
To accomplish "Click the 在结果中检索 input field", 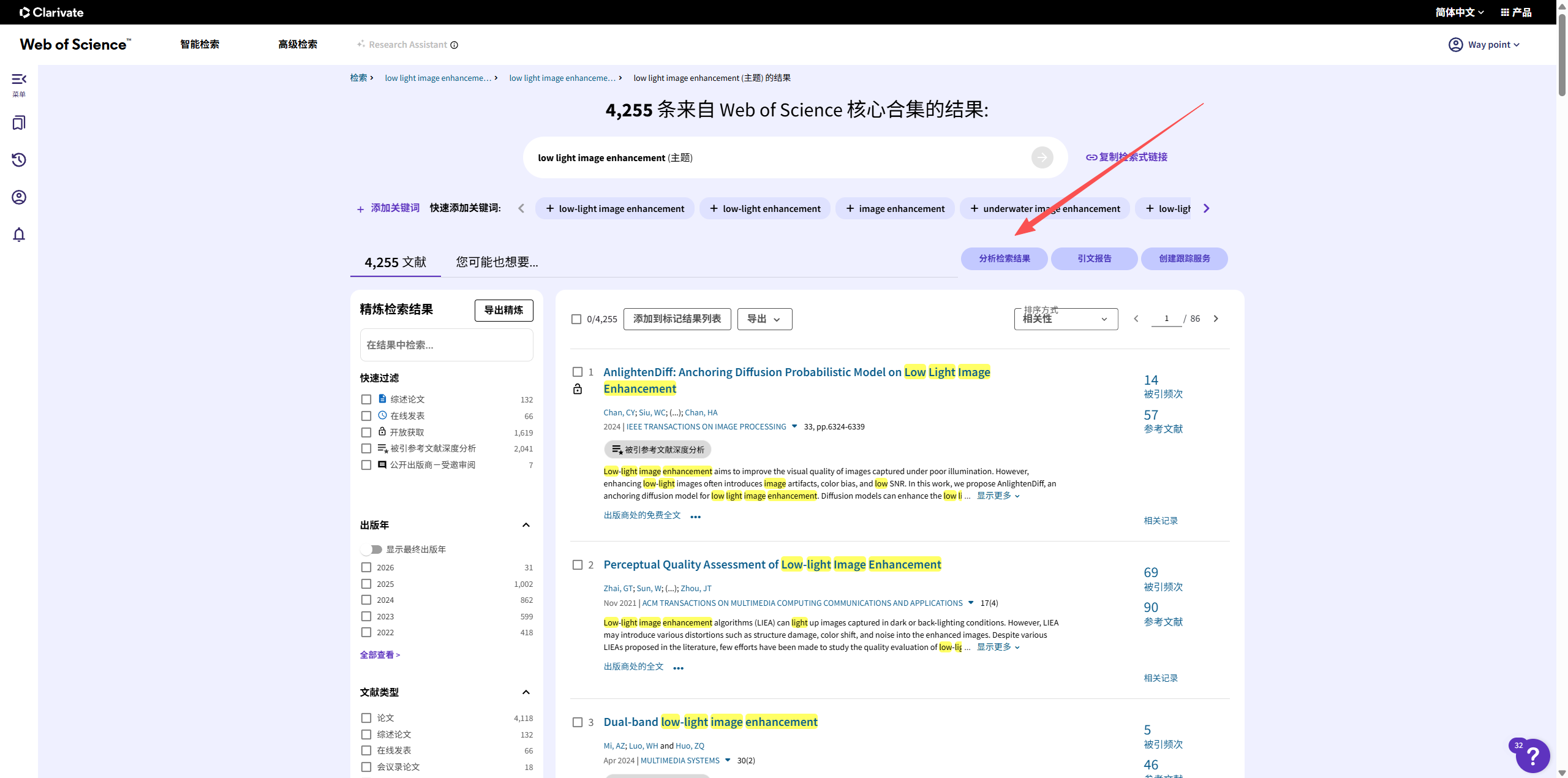I will click(446, 345).
